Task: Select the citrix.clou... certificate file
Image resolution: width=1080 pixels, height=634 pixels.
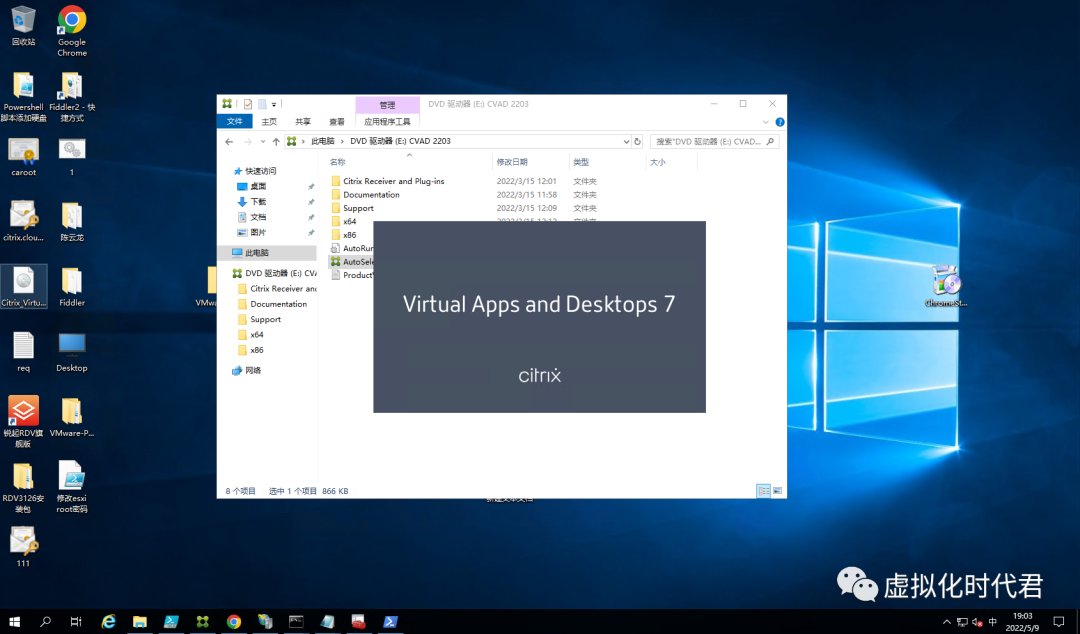Action: [x=23, y=221]
